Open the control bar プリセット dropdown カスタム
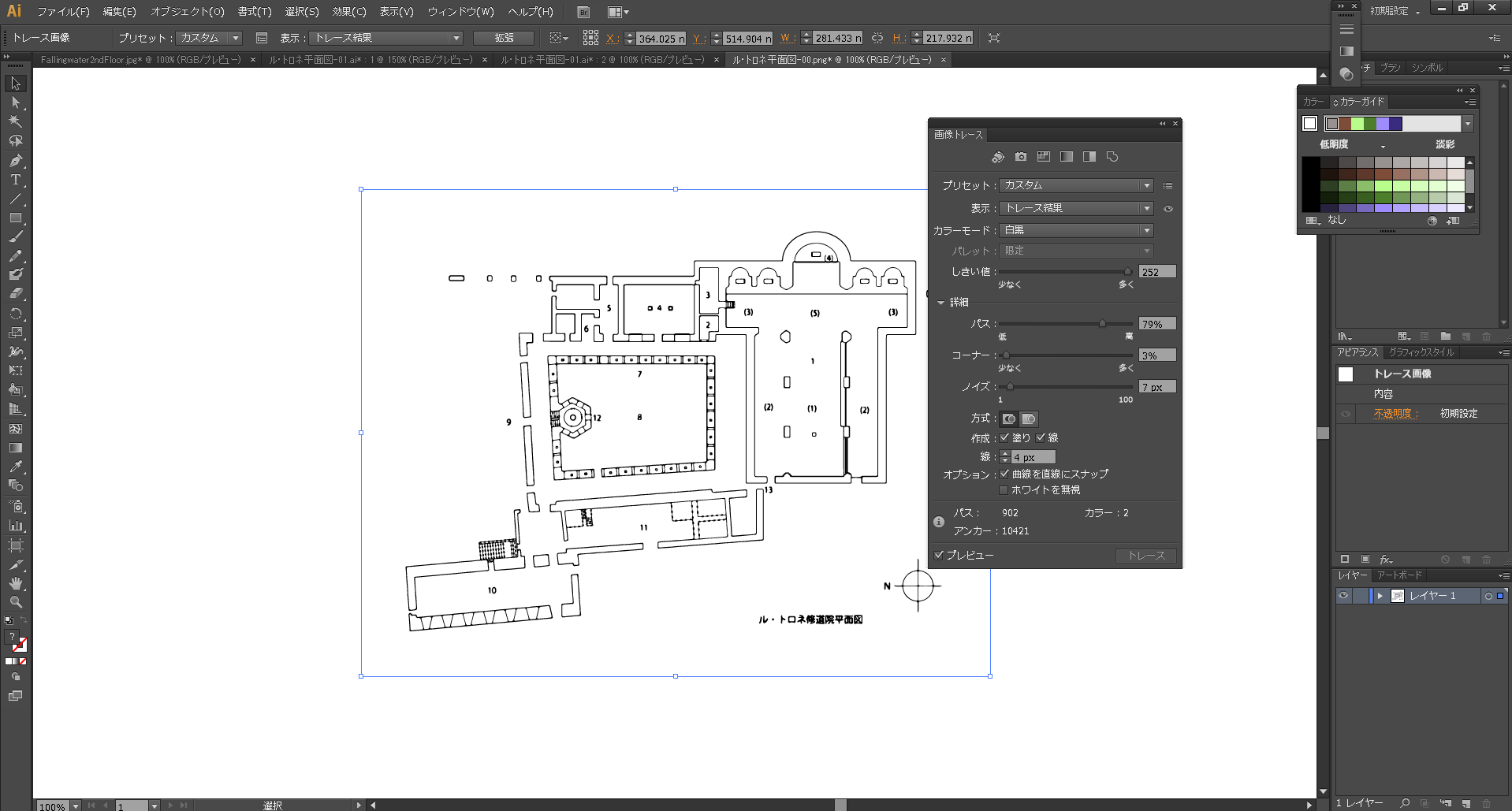 click(209, 38)
